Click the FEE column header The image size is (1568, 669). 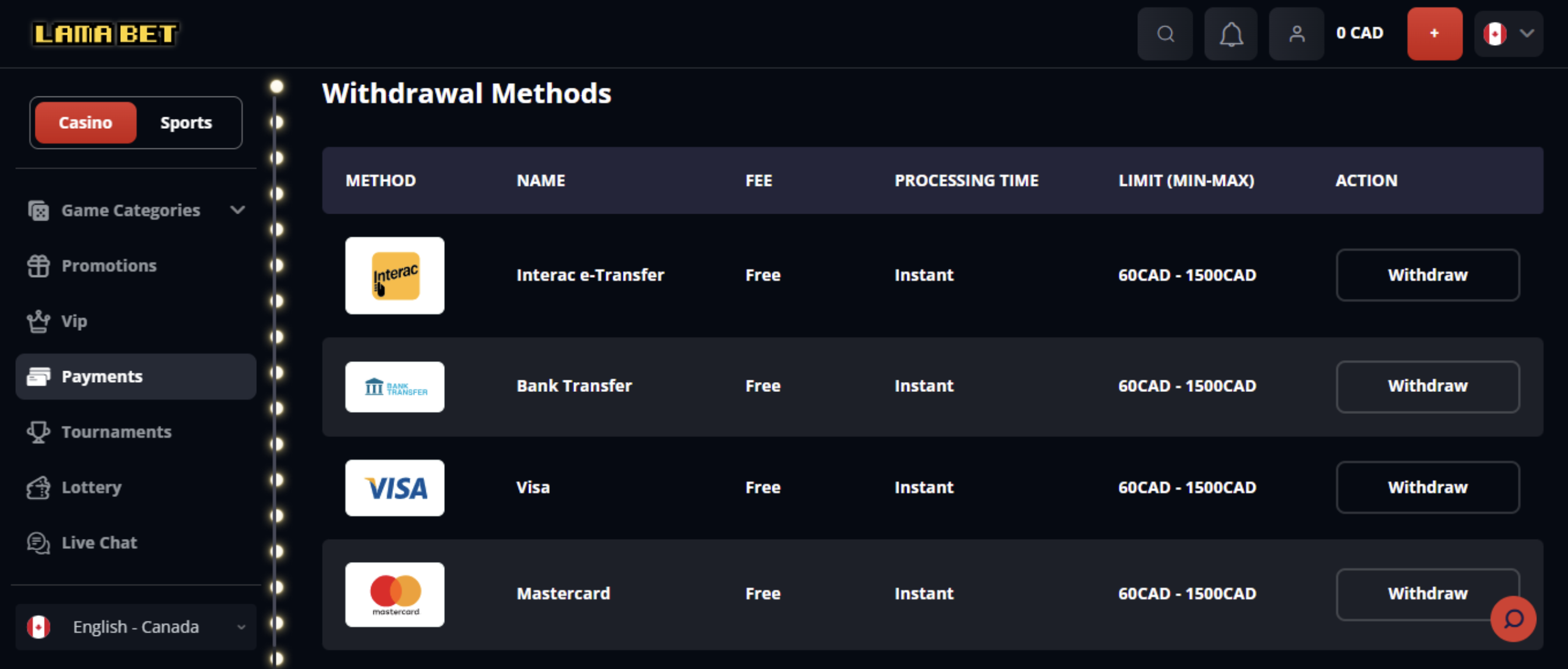coord(758,181)
